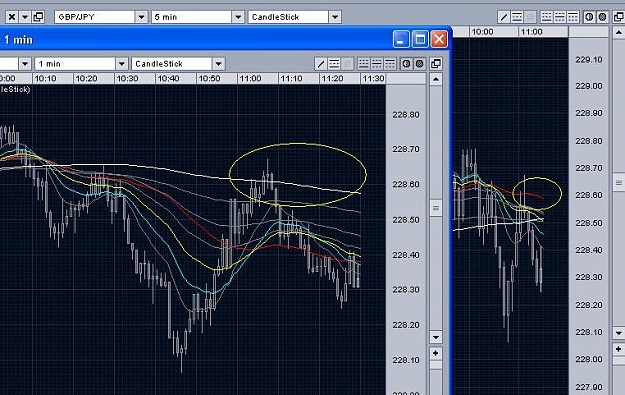
Task: Click the 5 min chart scrollbar thumb
Action: pos(619,183)
